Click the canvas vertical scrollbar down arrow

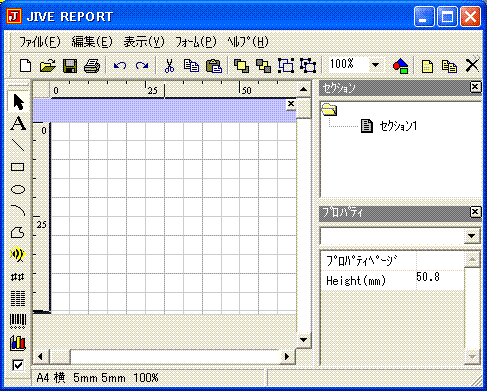303,340
